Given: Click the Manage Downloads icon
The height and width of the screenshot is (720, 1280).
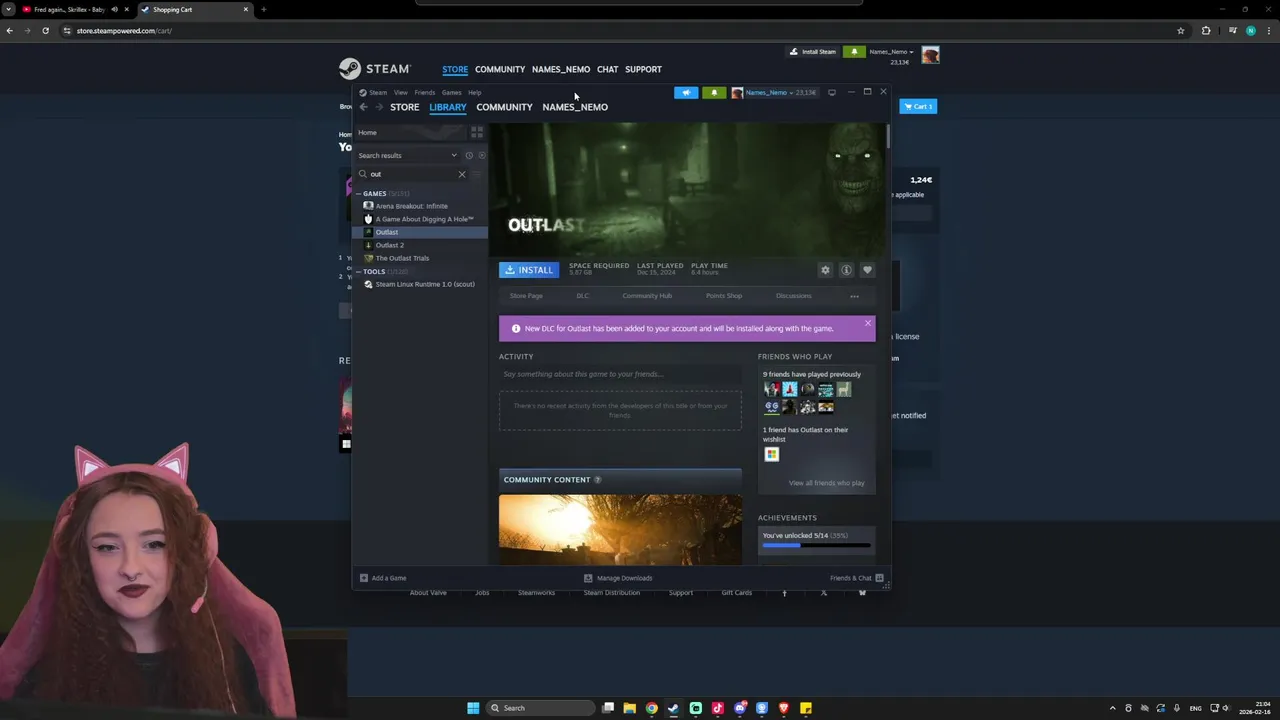Looking at the screenshot, I should pyautogui.click(x=588, y=578).
